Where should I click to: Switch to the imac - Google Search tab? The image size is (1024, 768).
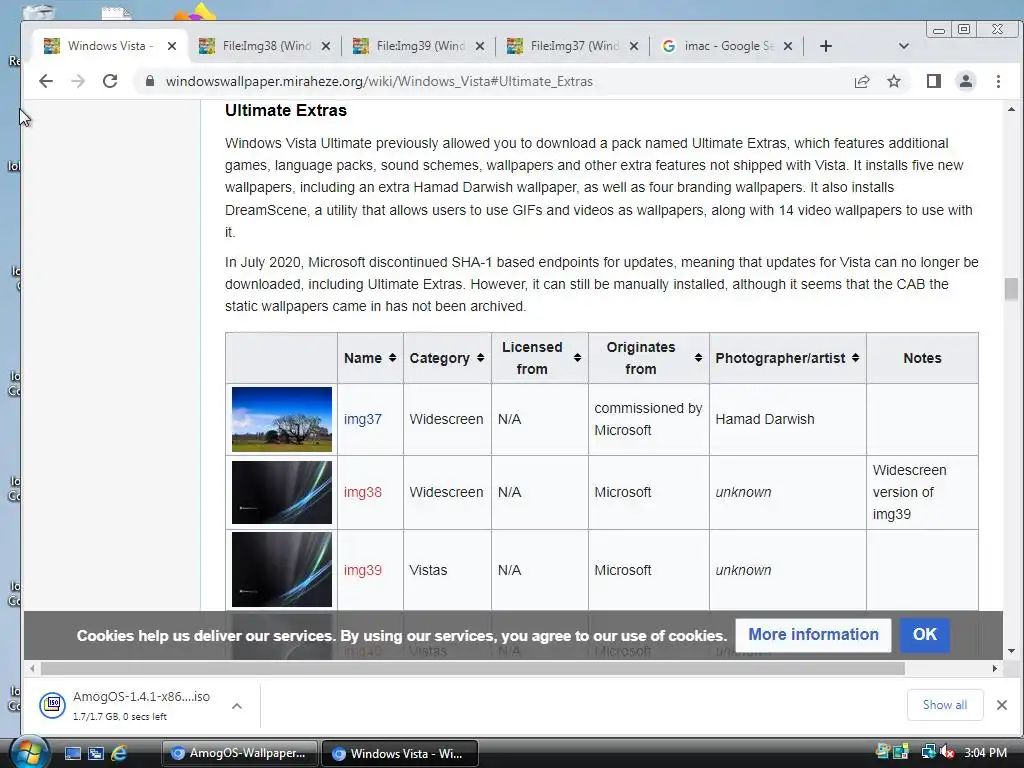click(728, 46)
